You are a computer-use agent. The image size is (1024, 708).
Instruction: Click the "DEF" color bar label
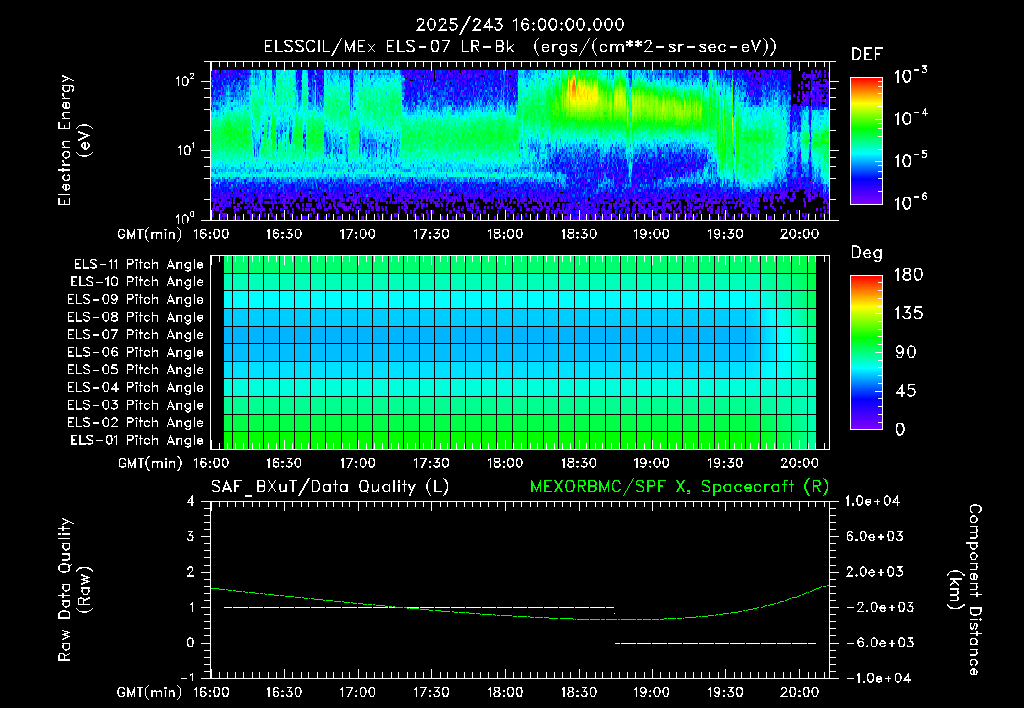pos(867,54)
